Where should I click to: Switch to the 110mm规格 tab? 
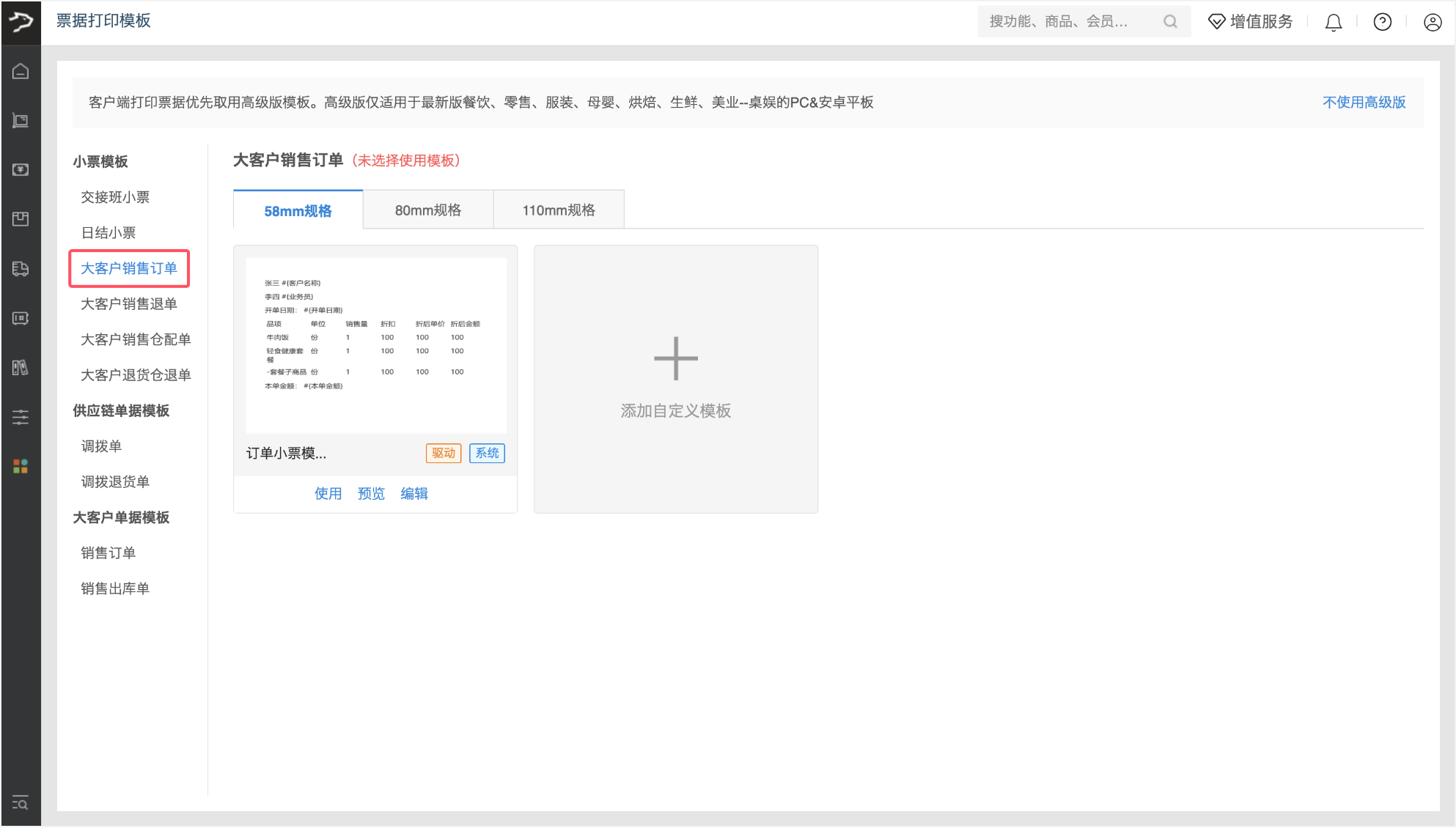(559, 210)
